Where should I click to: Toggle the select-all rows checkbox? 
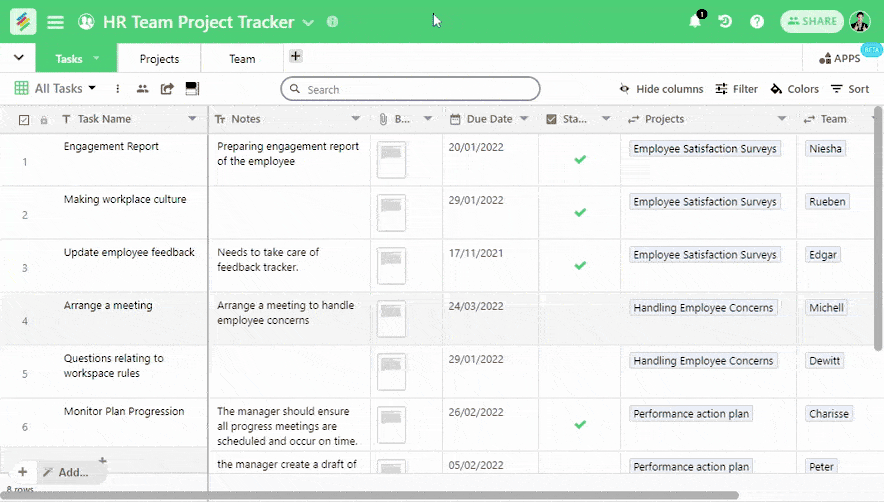[24, 120]
